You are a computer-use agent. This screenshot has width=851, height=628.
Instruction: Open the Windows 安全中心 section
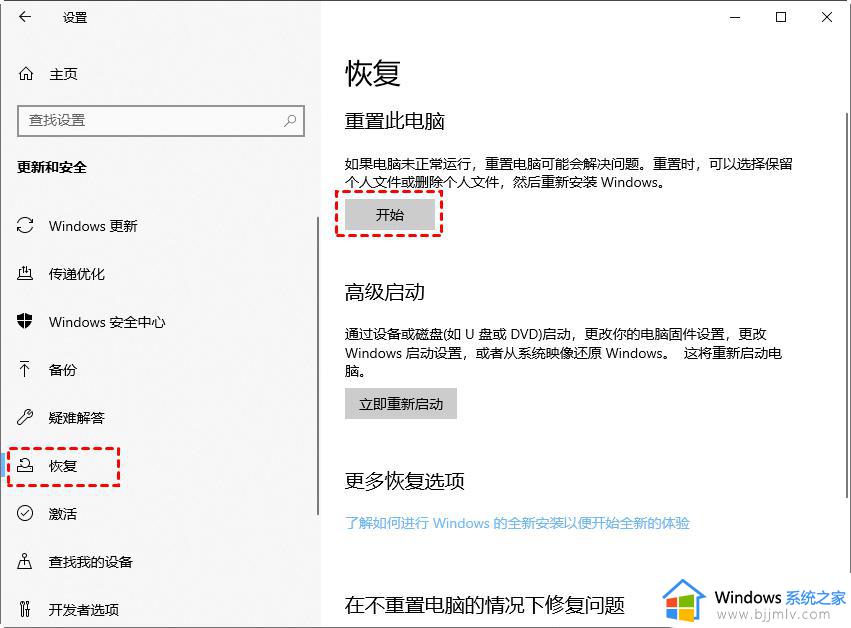point(107,322)
